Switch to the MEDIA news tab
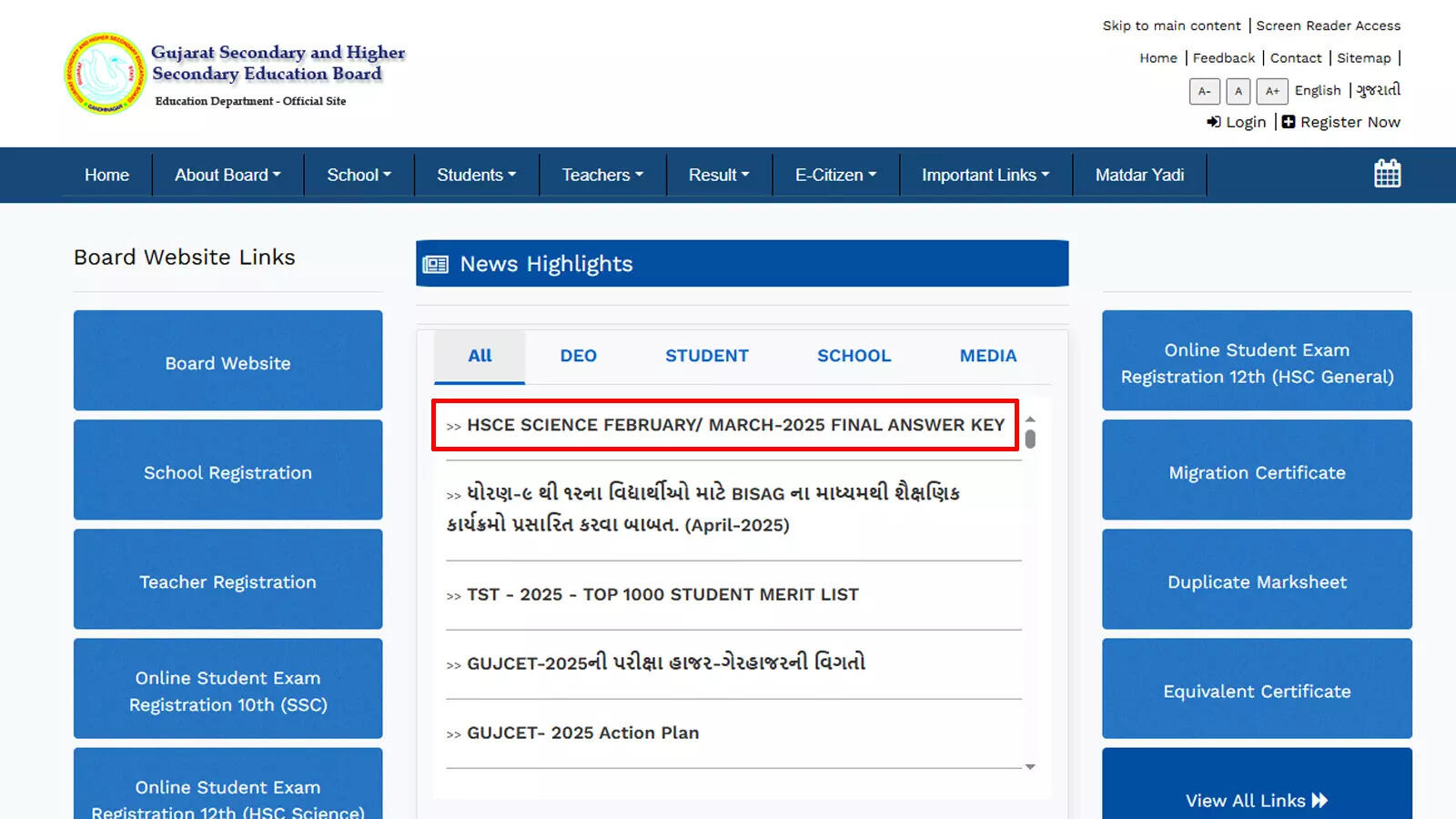The image size is (1456, 819). [x=988, y=356]
